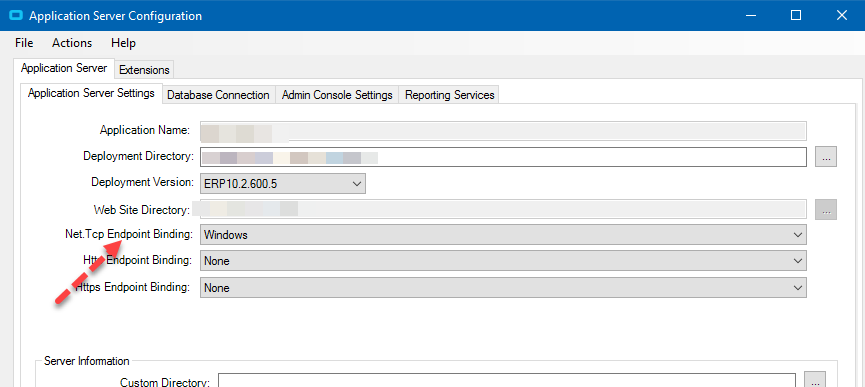Open the Database Connection tab
The width and height of the screenshot is (865, 387).
point(218,95)
